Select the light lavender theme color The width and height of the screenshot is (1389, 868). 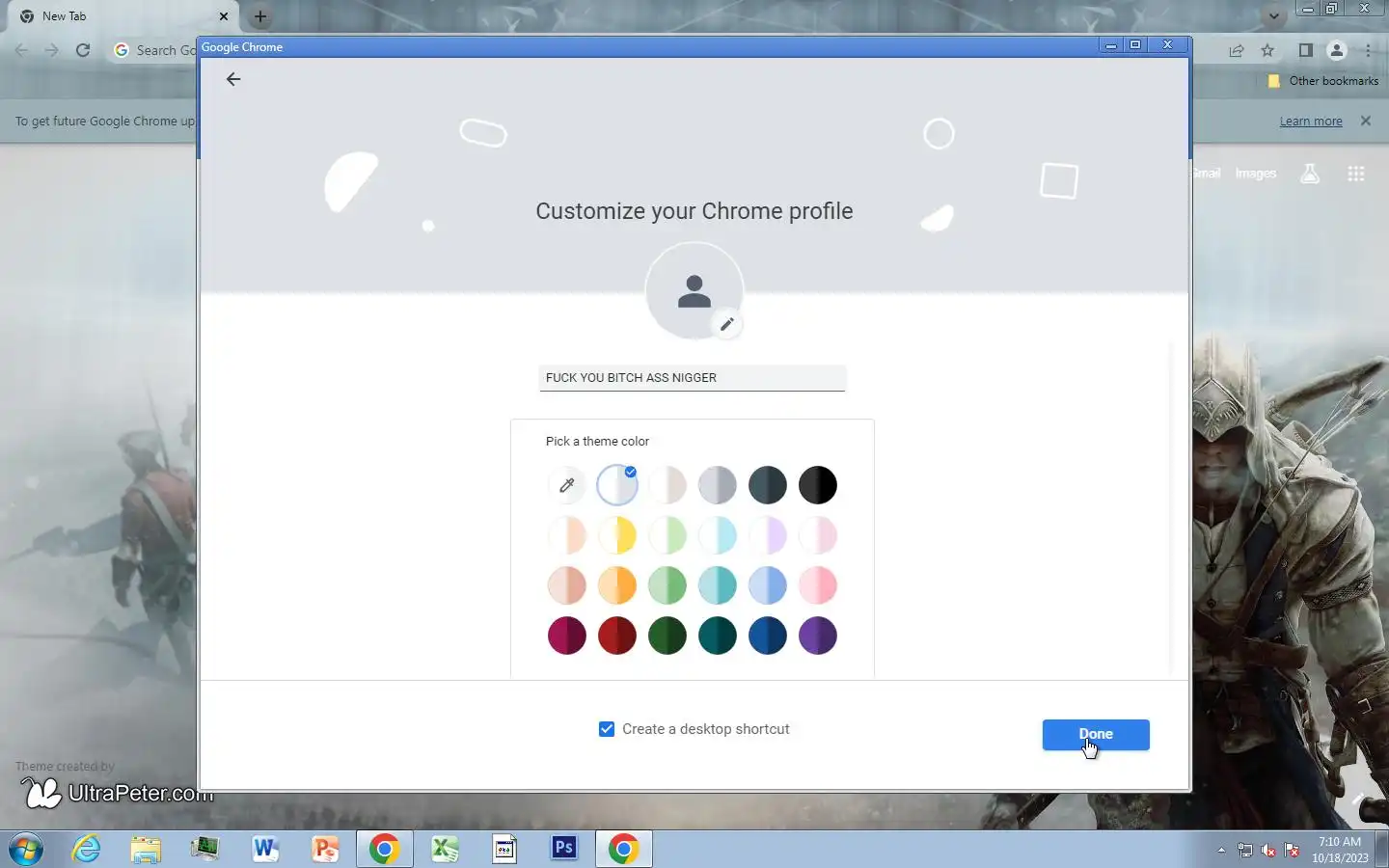[x=768, y=535]
